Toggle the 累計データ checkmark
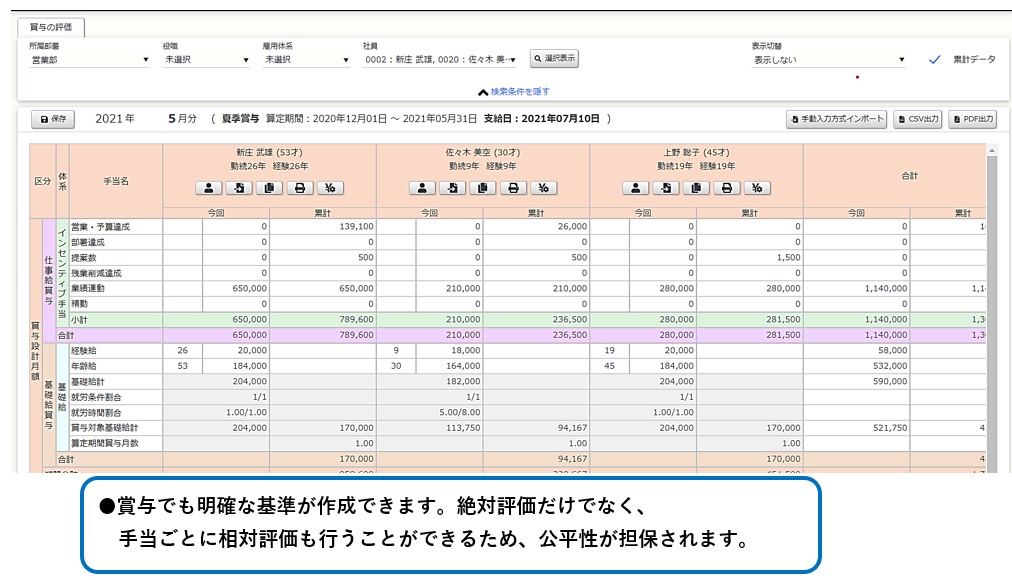This screenshot has width=1012, height=580. pyautogui.click(x=935, y=60)
